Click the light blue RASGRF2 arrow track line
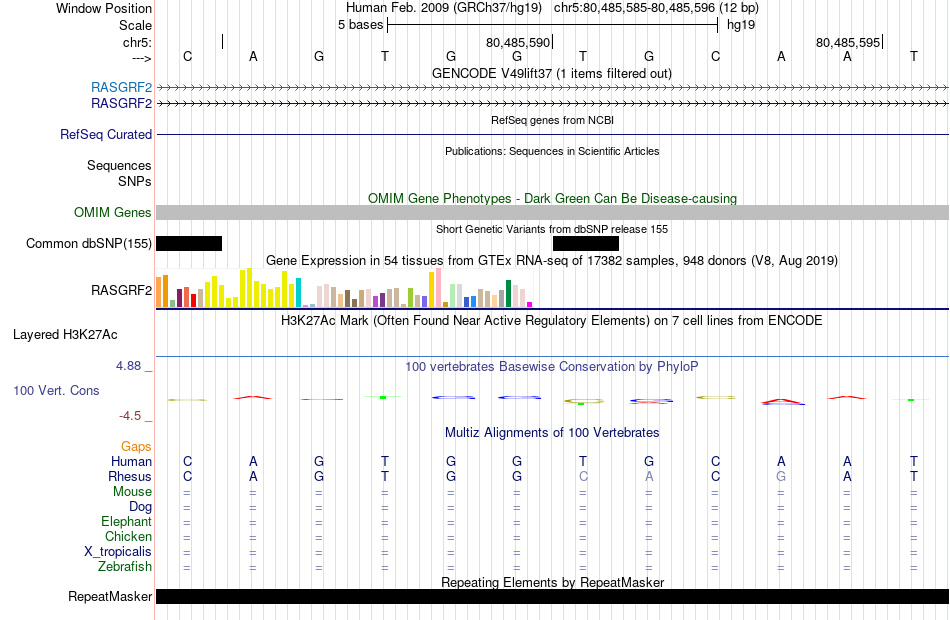 [552, 88]
